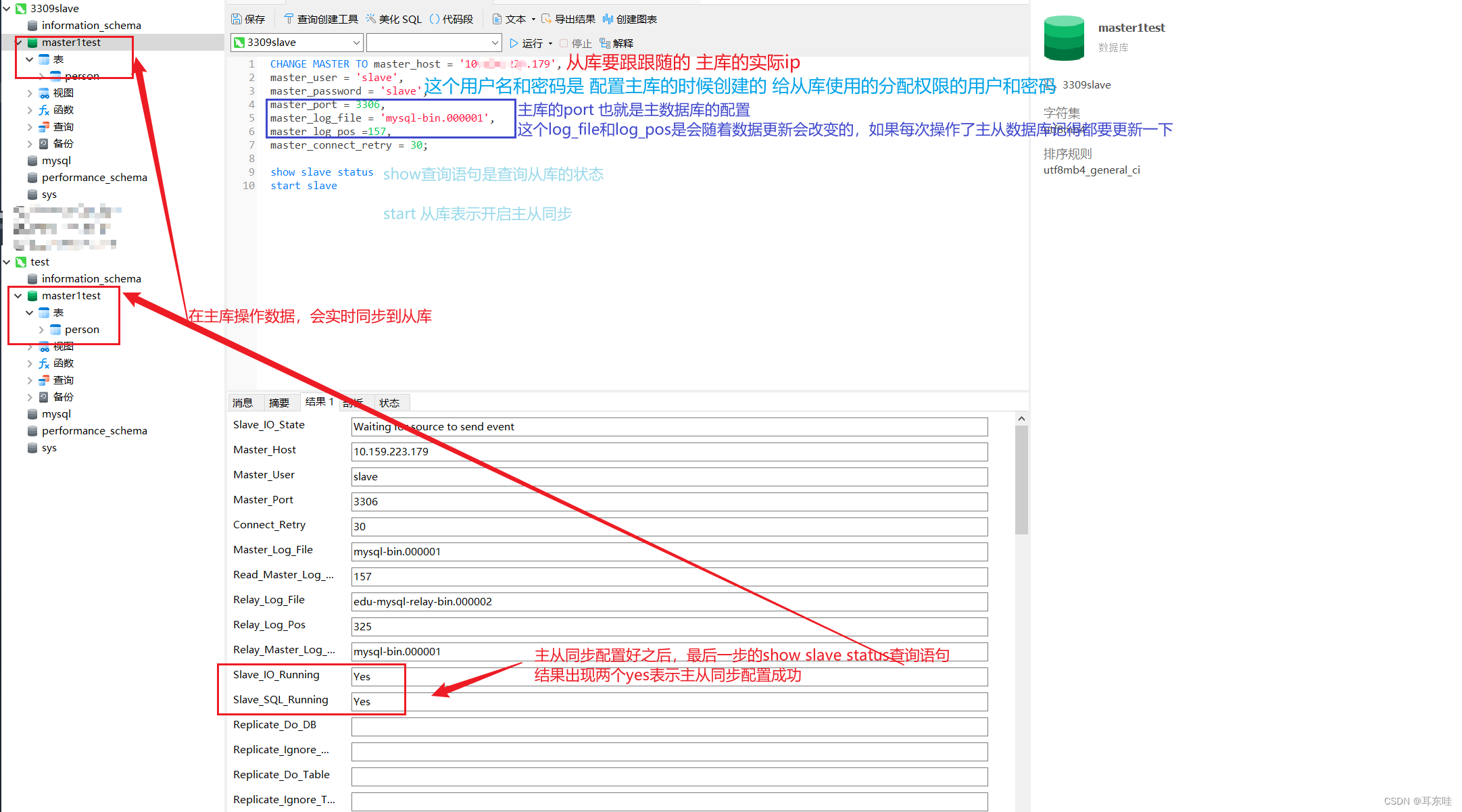The height and width of the screenshot is (812, 1462).
Task: Click the 'show slave status' line in the editor
Action: (322, 172)
